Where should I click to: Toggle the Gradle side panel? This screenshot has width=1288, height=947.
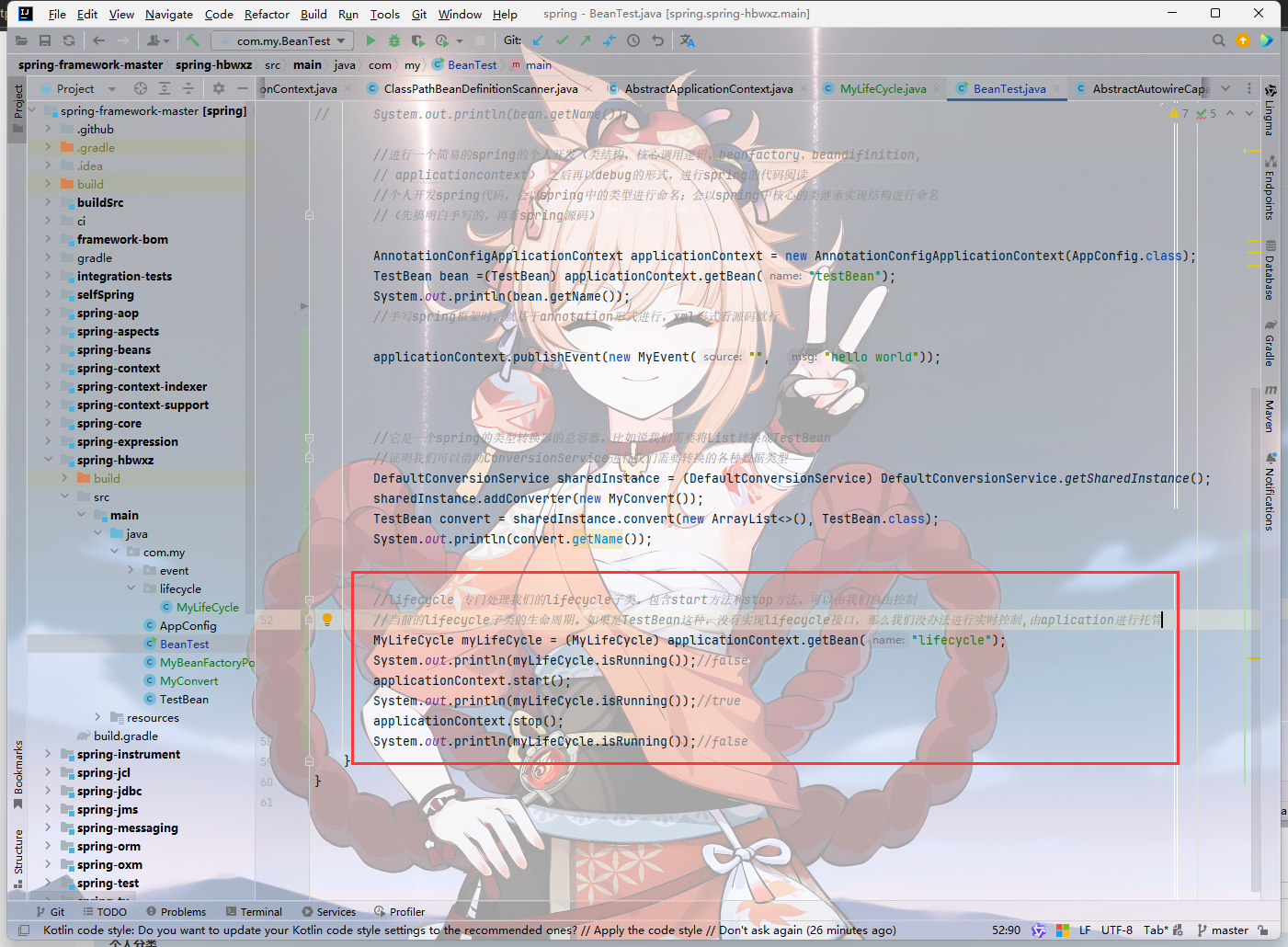[1270, 342]
